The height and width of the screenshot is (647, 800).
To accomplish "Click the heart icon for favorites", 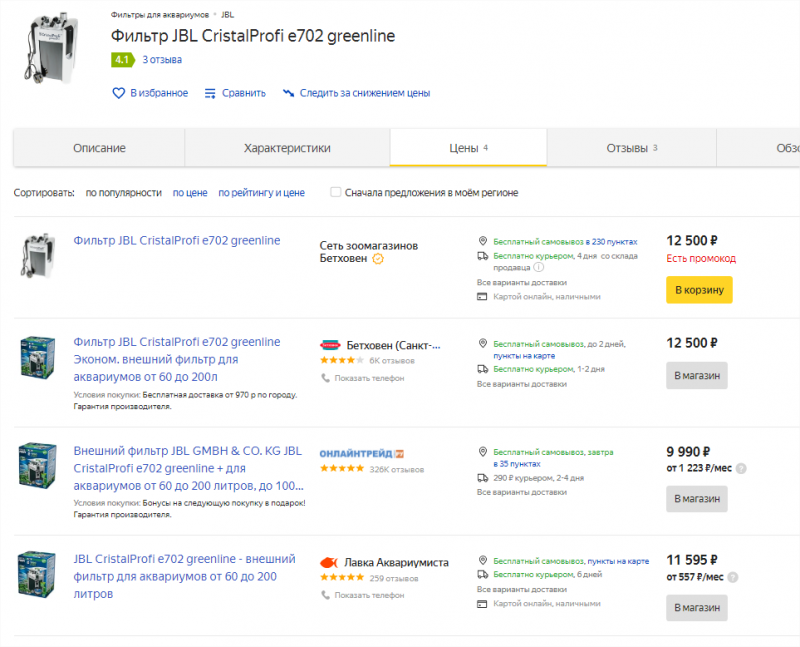I will [118, 93].
